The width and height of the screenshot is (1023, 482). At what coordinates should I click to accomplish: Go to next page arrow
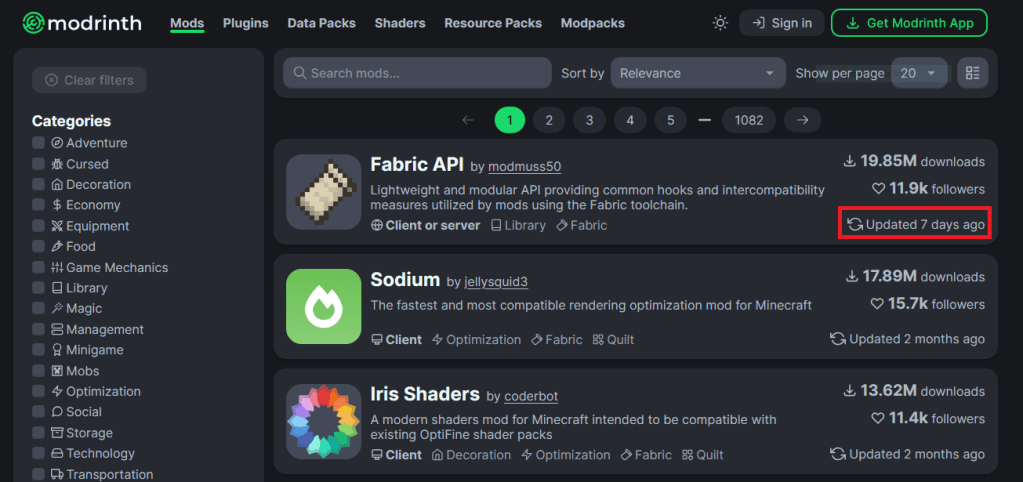point(802,120)
